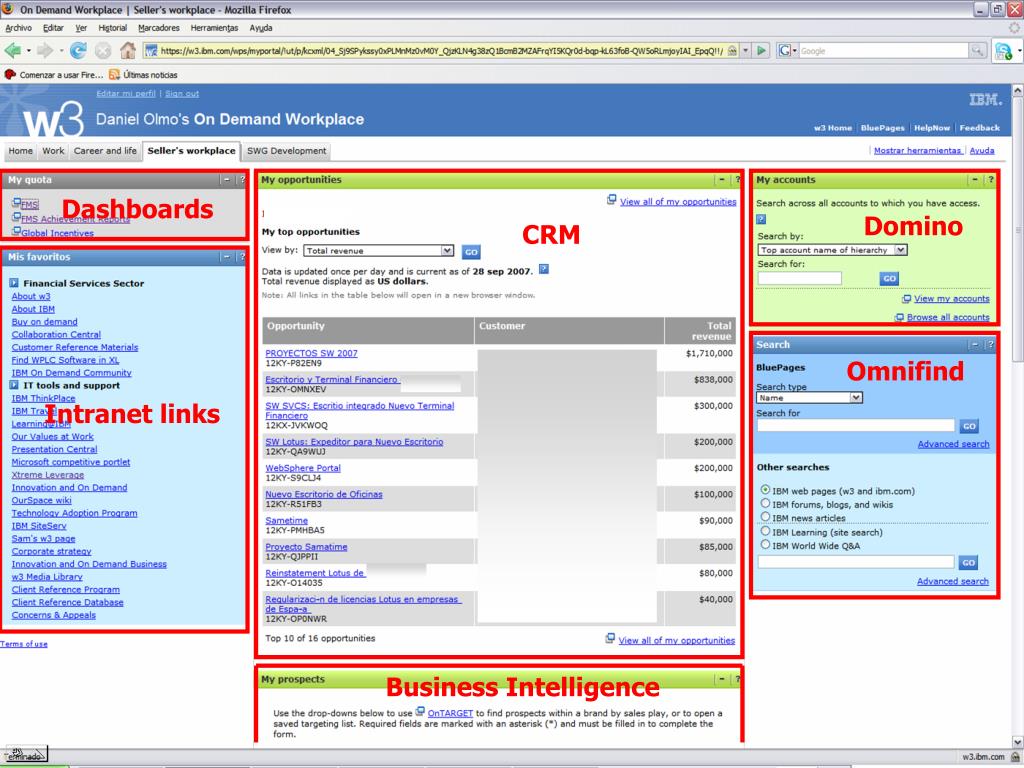Minimize the My opportunities portlet
Screen dimensions: 1024x768
click(x=722, y=180)
